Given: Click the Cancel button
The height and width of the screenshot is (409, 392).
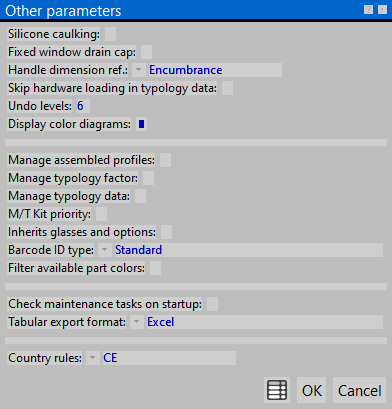Looking at the screenshot, I should [x=359, y=390].
